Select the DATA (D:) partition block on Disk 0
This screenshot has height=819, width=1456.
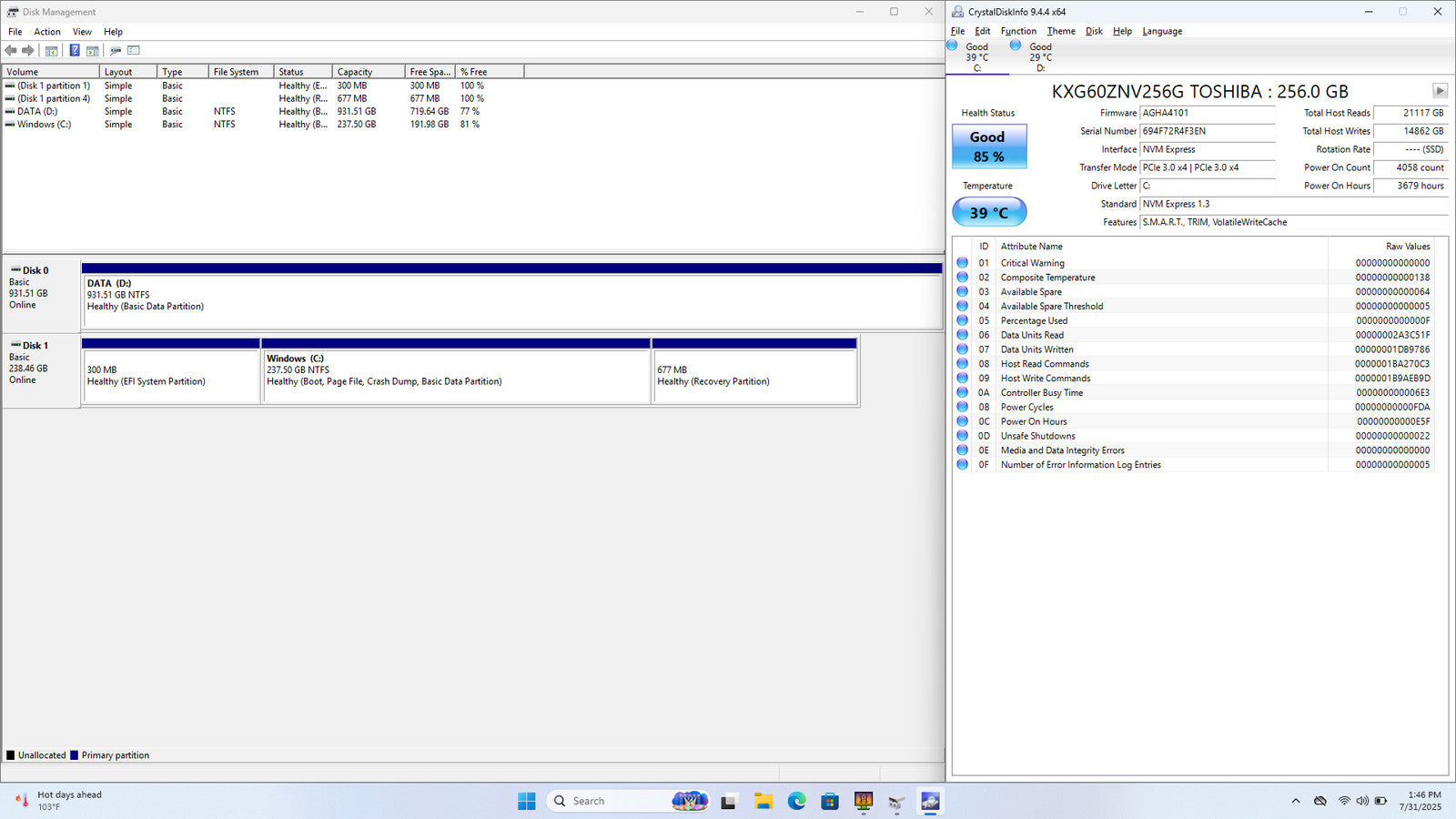(511, 300)
